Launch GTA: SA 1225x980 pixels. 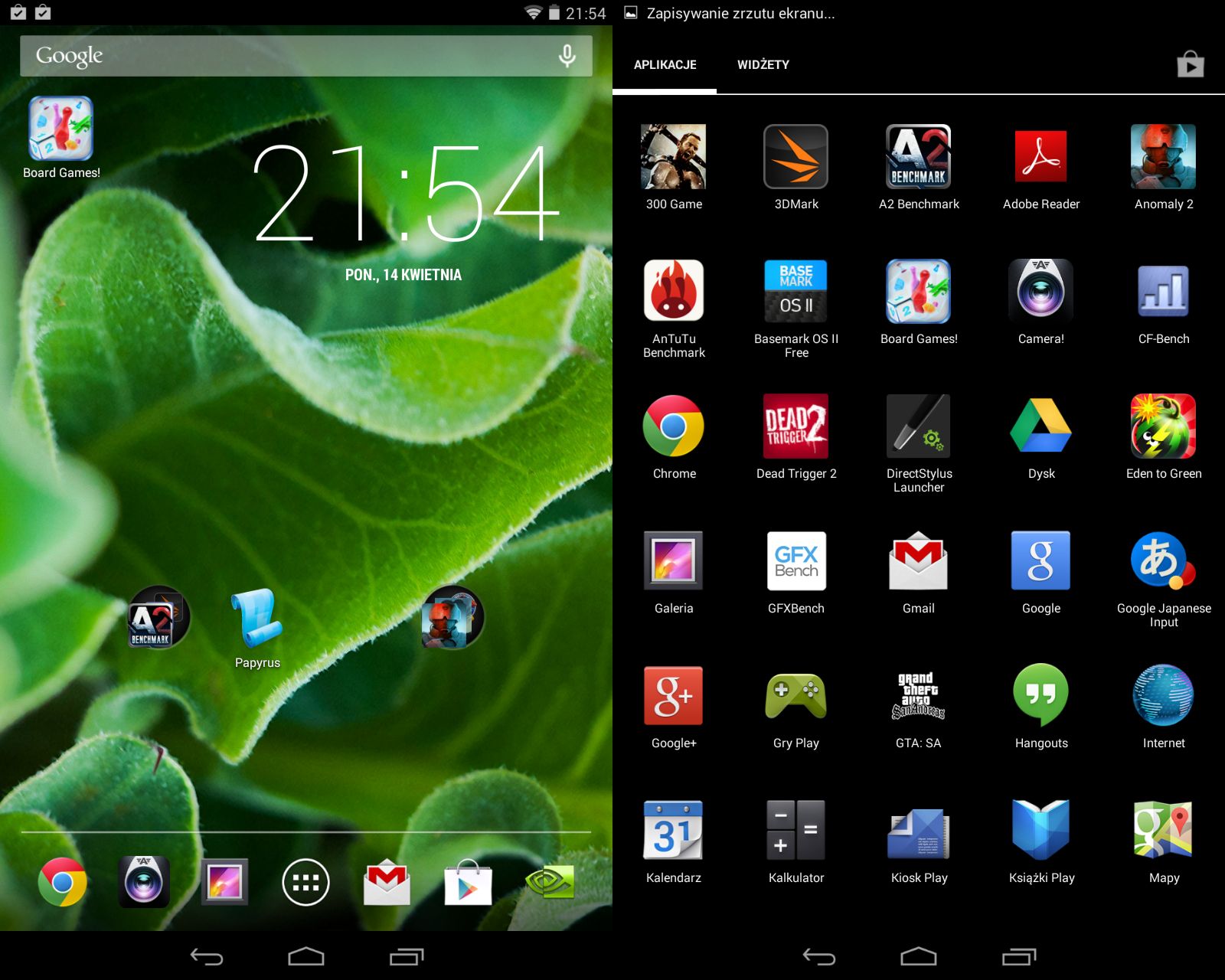click(919, 696)
